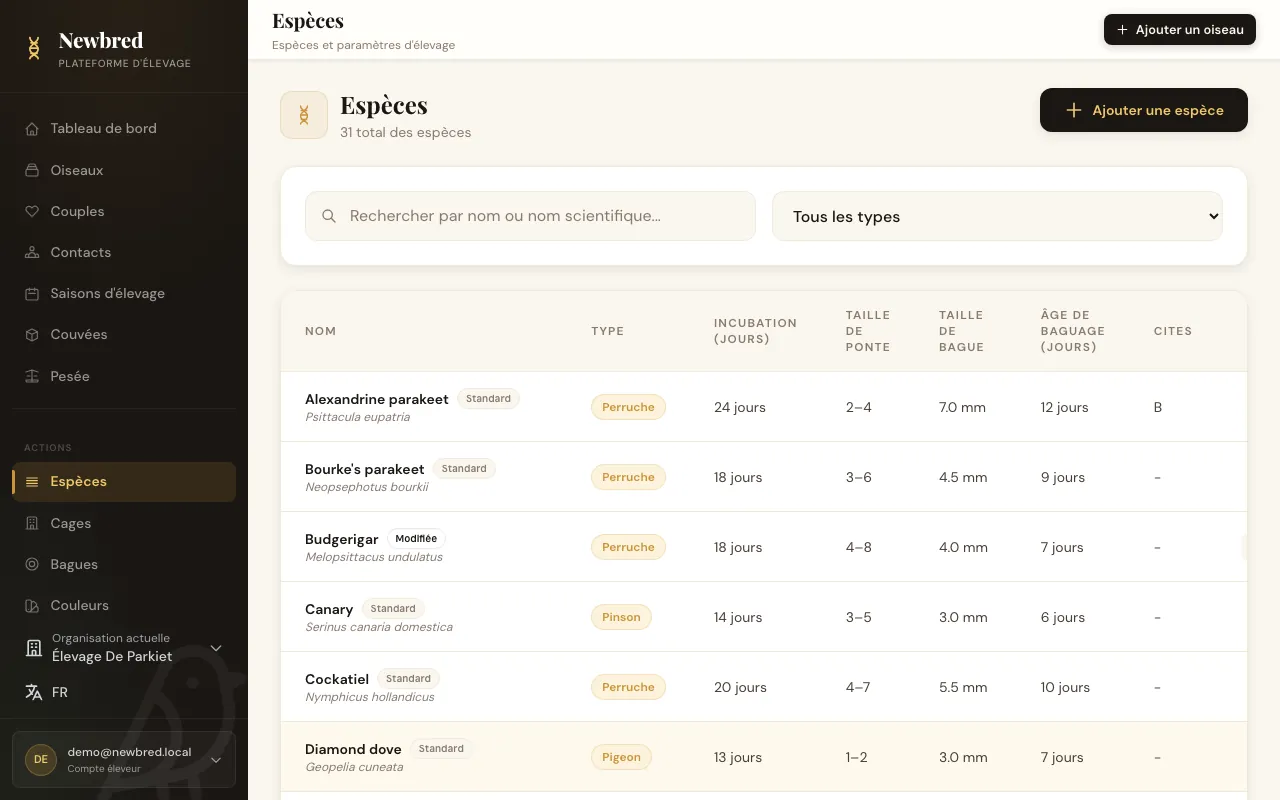Viewport: 1280px width, 800px height.
Task: Click the Couvées egg box icon
Action: point(32,334)
